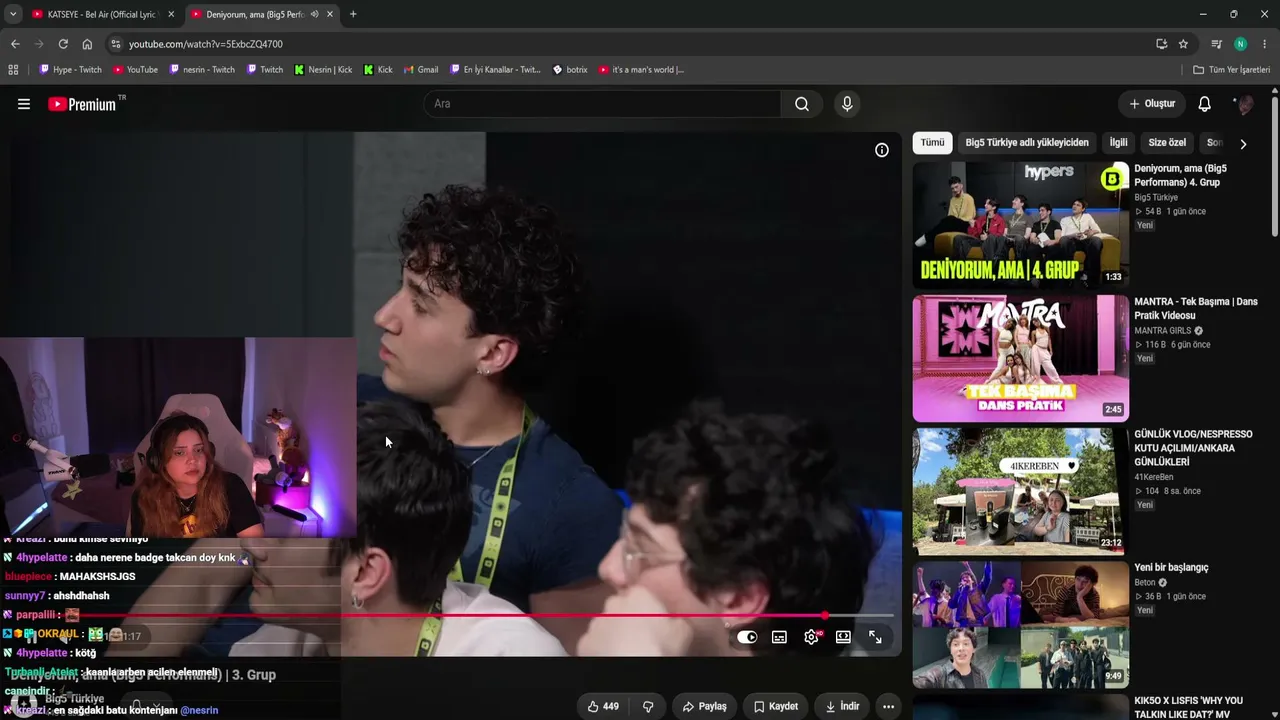The image size is (1280, 720).
Task: Open the Beton channel name
Action: pos(1145,583)
